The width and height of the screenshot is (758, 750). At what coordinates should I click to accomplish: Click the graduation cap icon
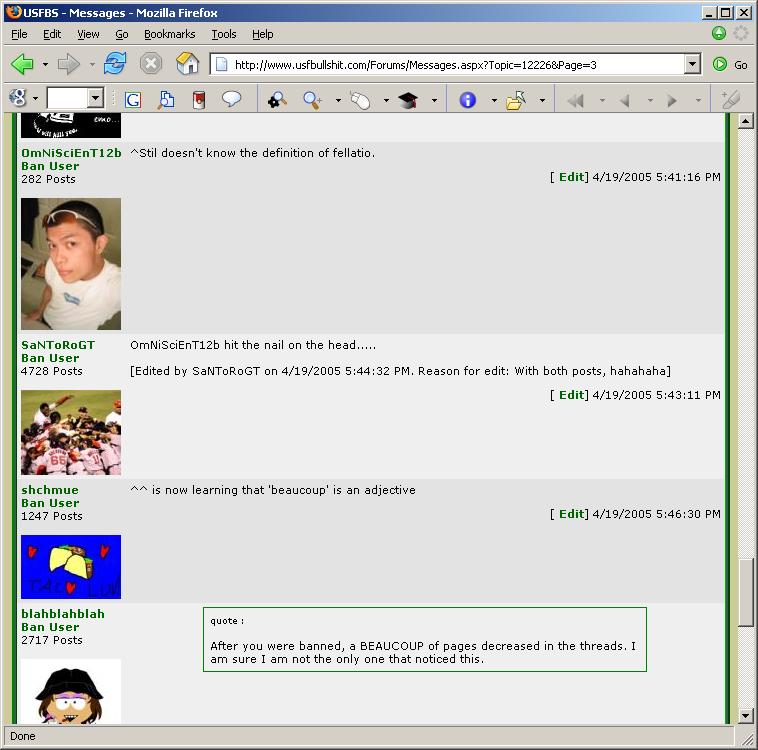coord(408,100)
